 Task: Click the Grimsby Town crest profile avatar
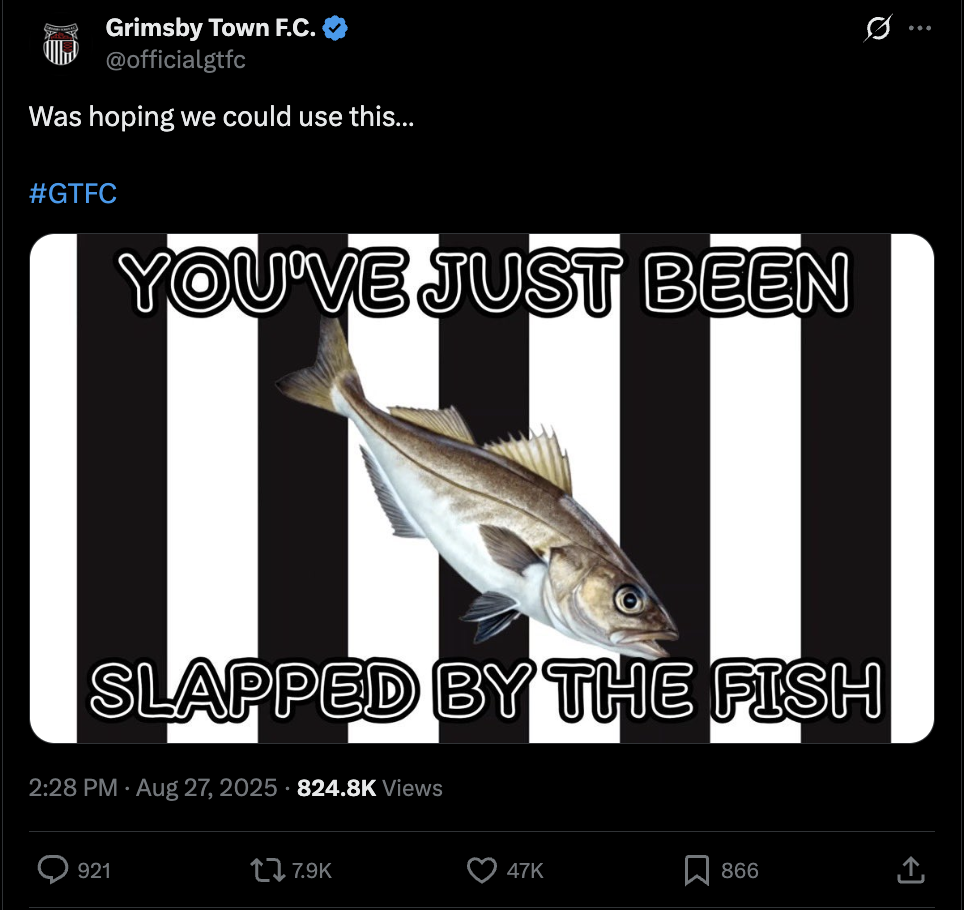click(x=61, y=45)
